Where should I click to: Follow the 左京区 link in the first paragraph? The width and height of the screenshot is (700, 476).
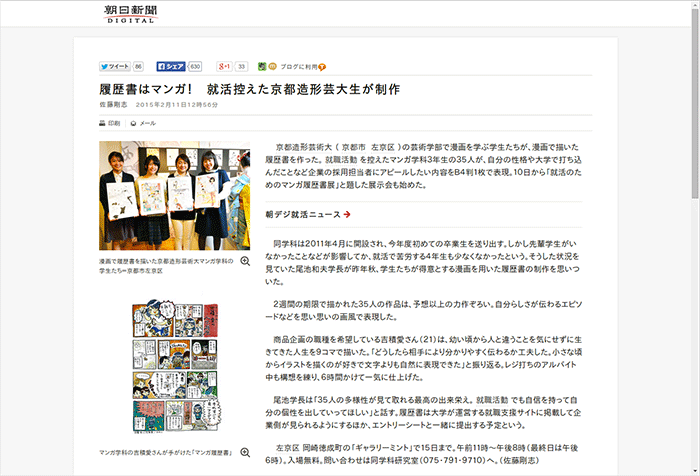click(x=383, y=147)
